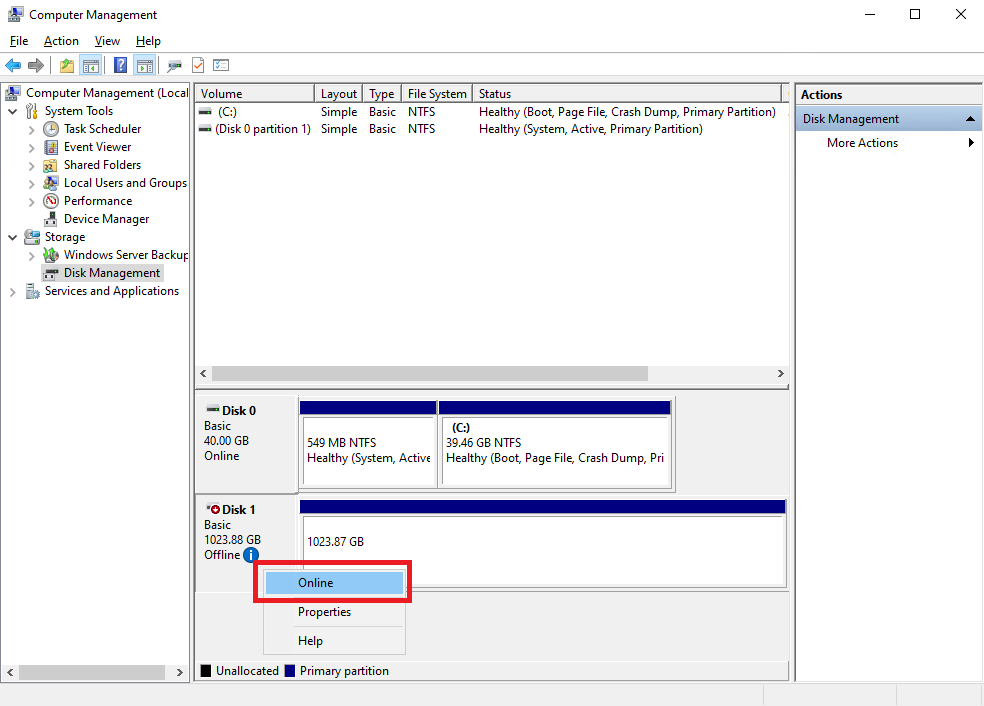Click the Back arrow toolbar icon

click(13, 66)
